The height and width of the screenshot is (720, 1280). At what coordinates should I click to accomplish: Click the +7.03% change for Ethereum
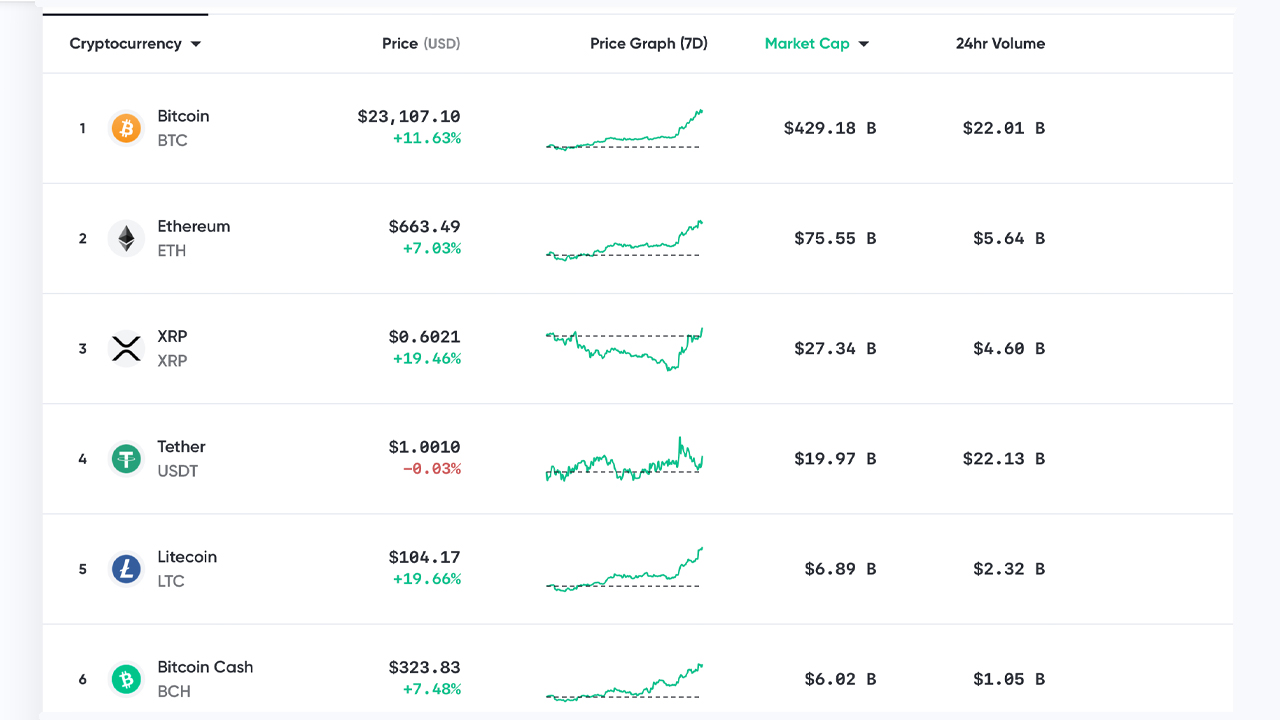click(432, 248)
